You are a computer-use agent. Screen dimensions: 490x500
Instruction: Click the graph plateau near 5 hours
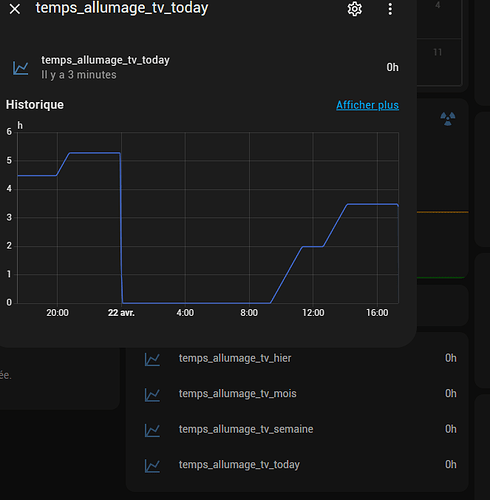point(94,153)
